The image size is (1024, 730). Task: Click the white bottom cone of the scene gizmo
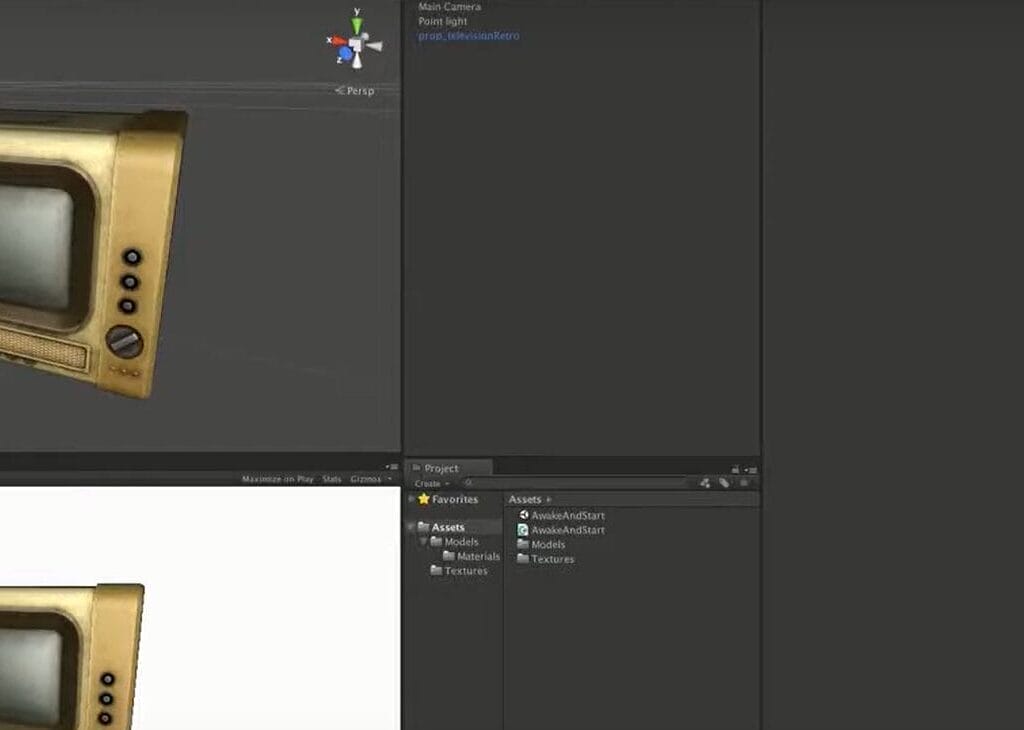point(357,61)
